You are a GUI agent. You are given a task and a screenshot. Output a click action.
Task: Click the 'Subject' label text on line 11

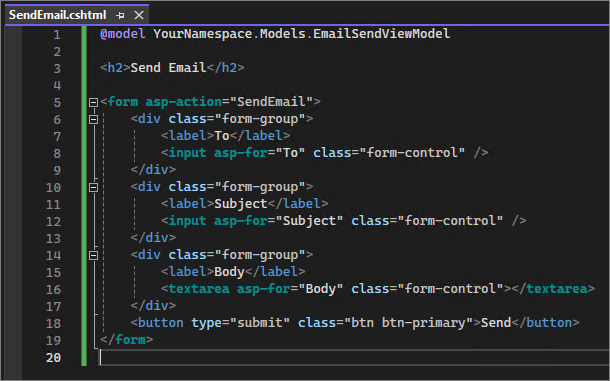coord(241,204)
